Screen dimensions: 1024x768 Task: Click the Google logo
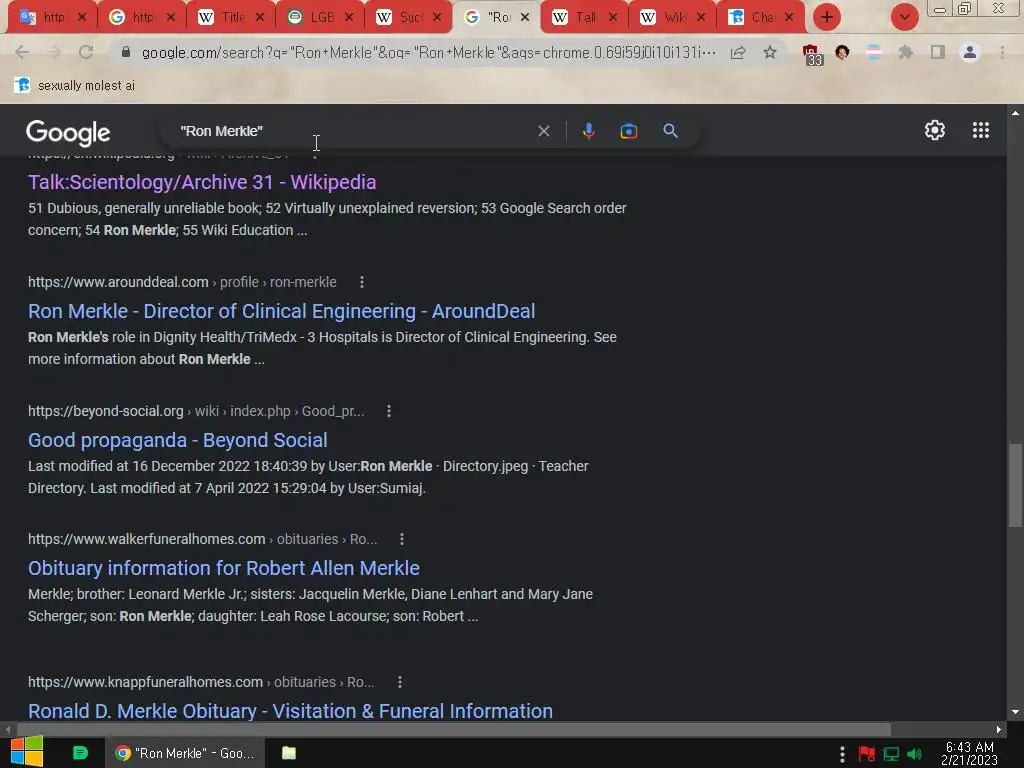(68, 133)
